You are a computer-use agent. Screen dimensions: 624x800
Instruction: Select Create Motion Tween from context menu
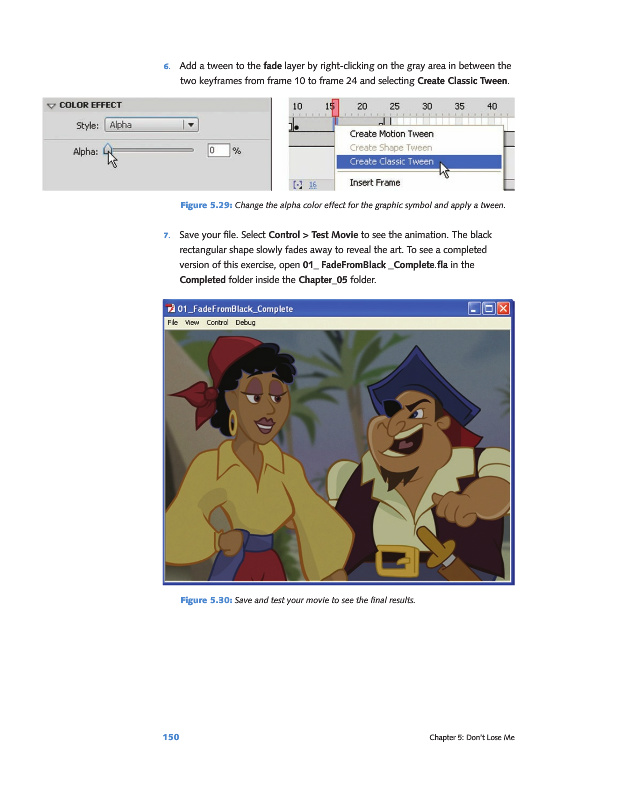(391, 134)
